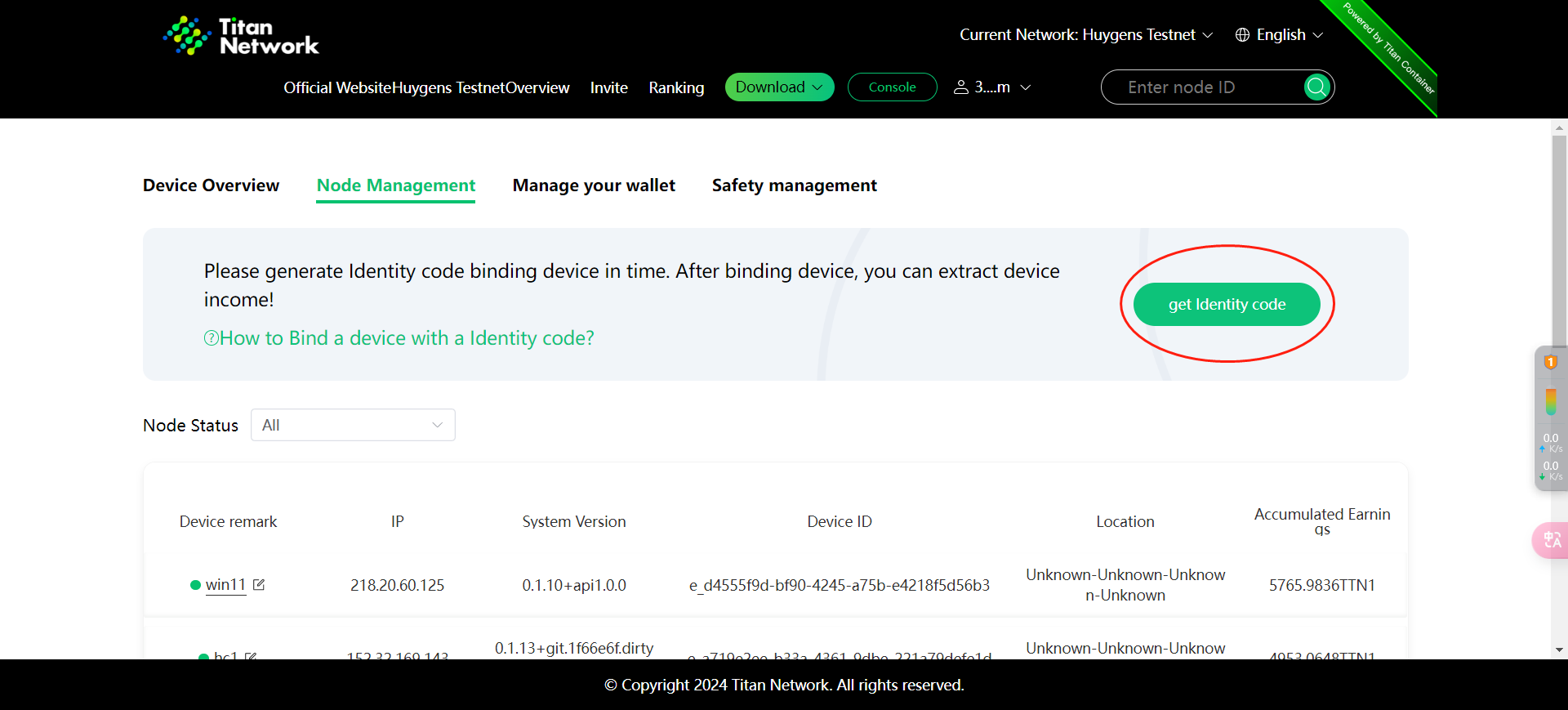Open the Node Status All dropdown
Image resolution: width=1568 pixels, height=710 pixels.
click(353, 425)
